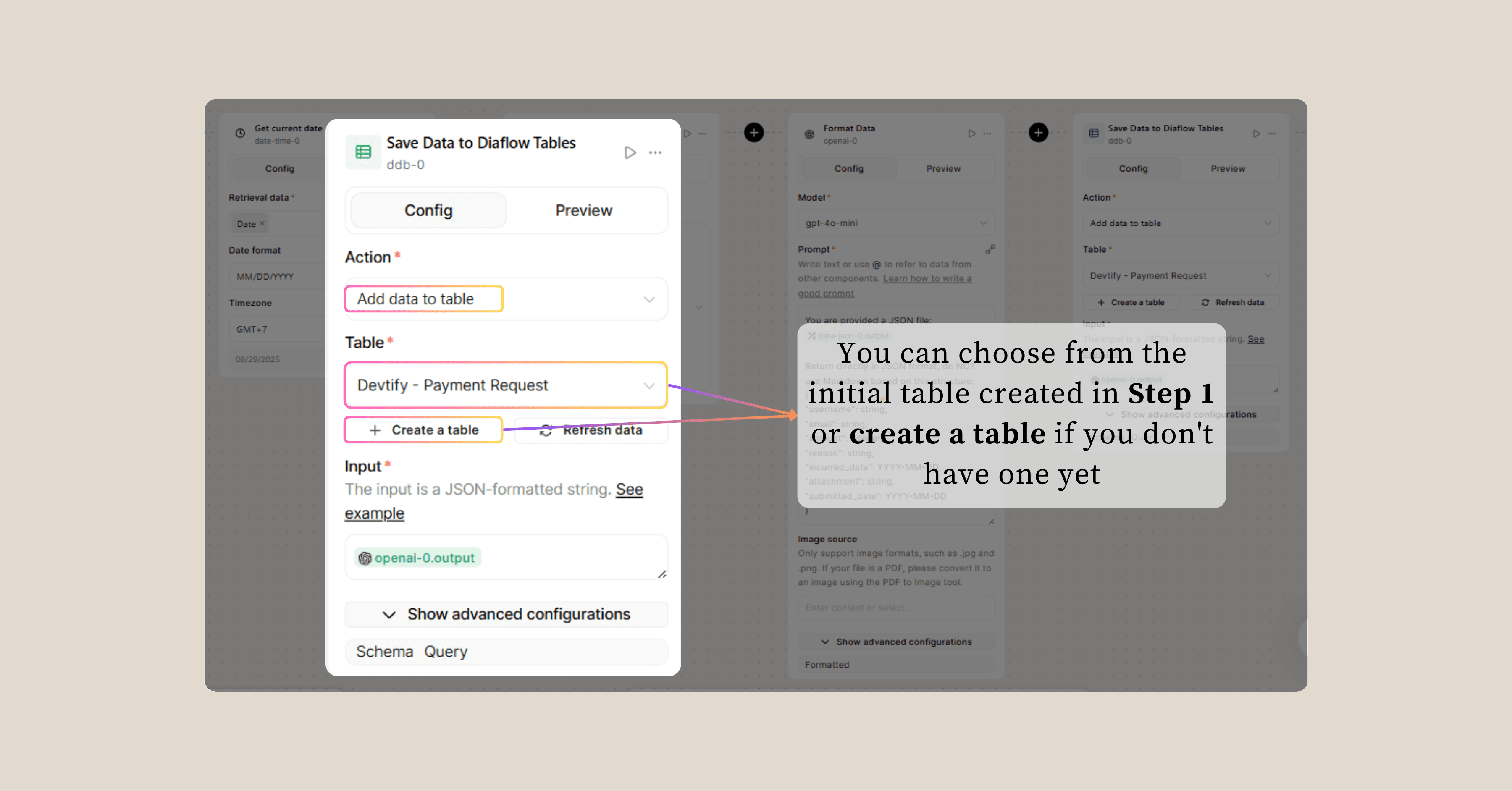Open more options of Format Data node
The height and width of the screenshot is (791, 1512).
pos(987,134)
